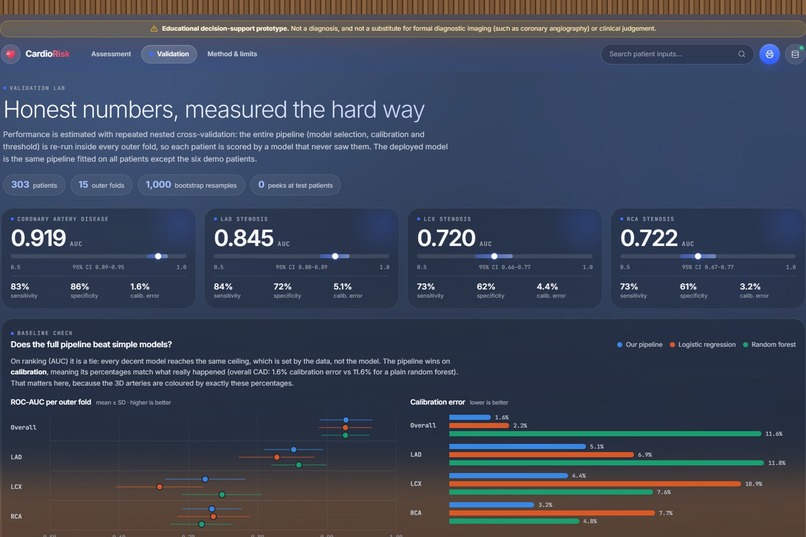Screen dimensions: 806x537
Task: Click the RCA Stenosis AUC slider marker
Action: click(698, 256)
